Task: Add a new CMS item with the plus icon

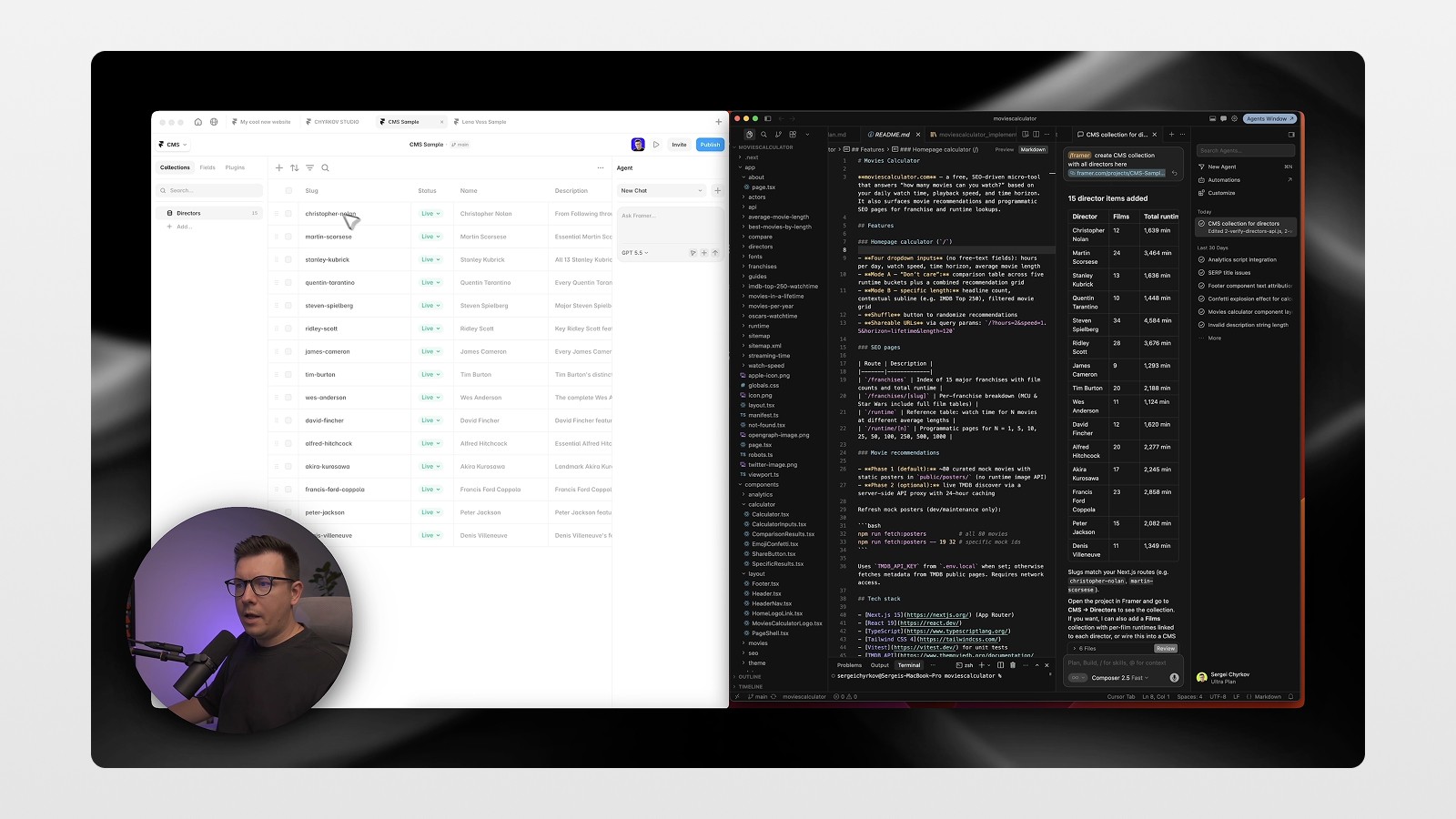Action: (279, 167)
